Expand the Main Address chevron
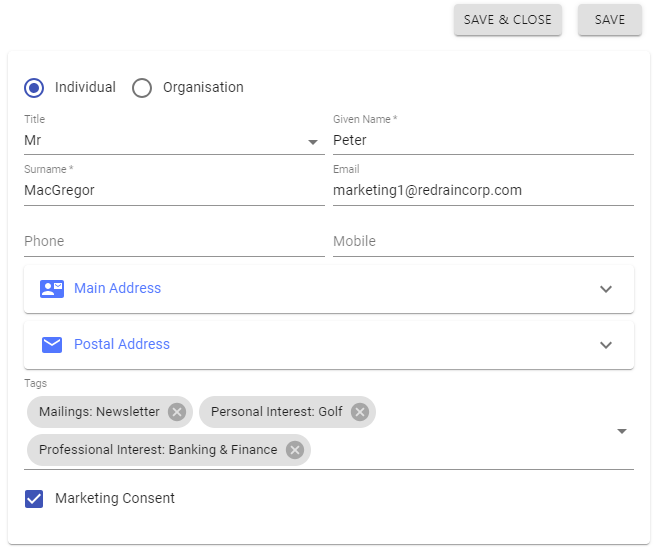Image resolution: width=654 pixels, height=547 pixels. pyautogui.click(x=605, y=289)
